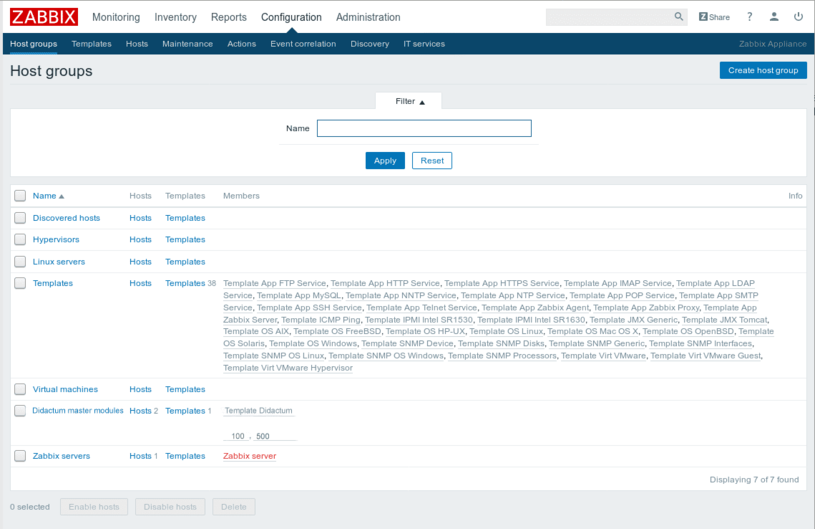Open Templates link for Hypervisors row
815x529 pixels.
(x=185, y=239)
